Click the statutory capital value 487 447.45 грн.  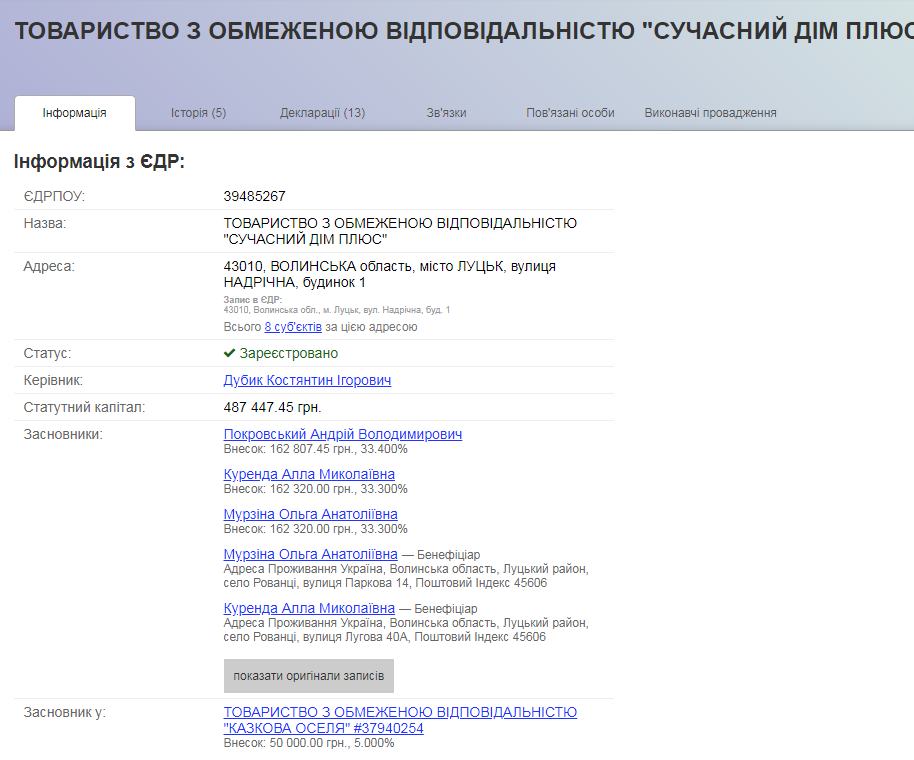[273, 407]
